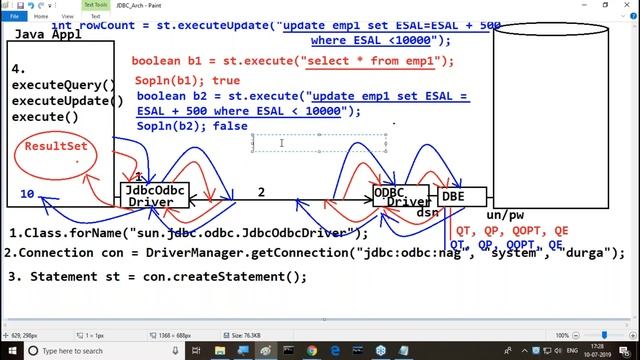Click the zoom slider thumb
This screenshot has height=360, width=640.
coord(604,335)
